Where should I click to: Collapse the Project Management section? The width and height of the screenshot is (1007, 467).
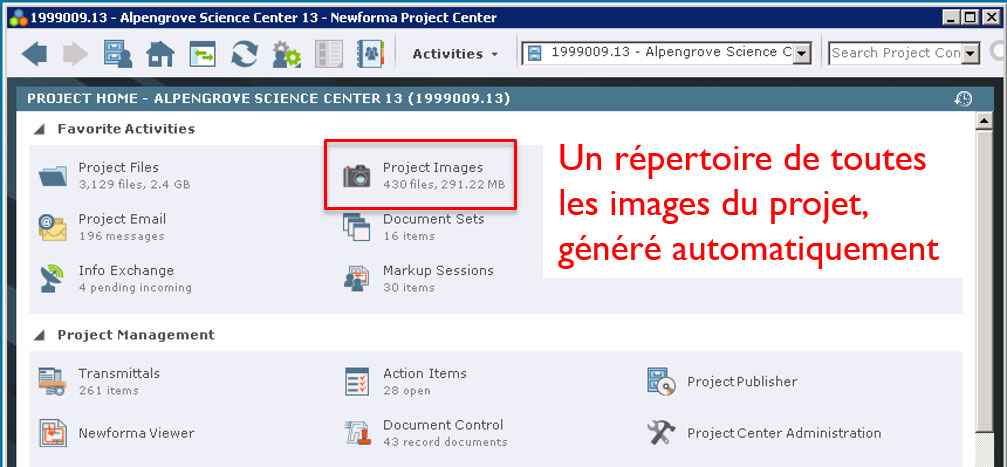[40, 336]
